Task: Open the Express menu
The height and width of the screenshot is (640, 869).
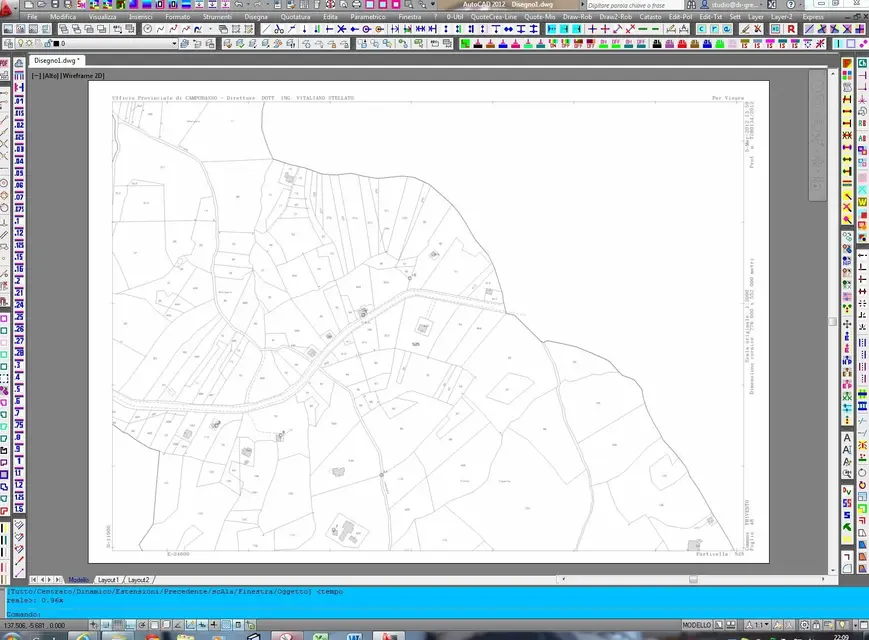Action: click(813, 17)
